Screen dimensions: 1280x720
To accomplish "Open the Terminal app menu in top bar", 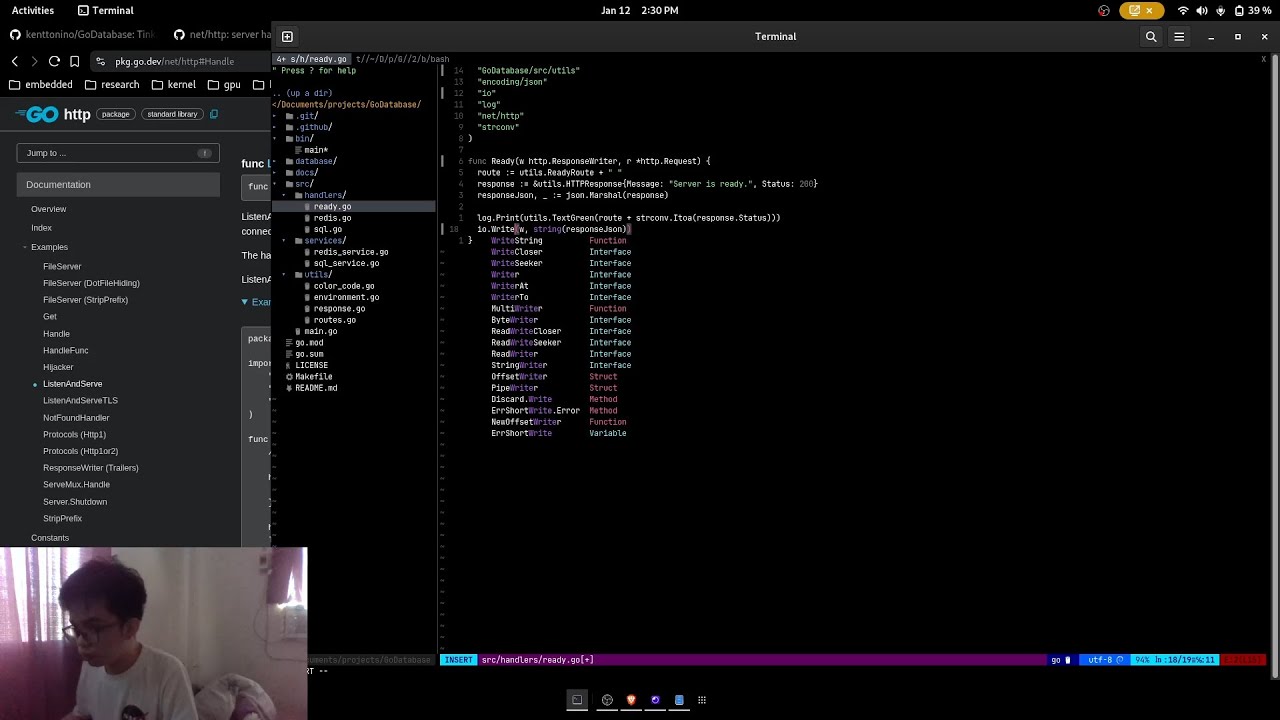I will 105,10.
